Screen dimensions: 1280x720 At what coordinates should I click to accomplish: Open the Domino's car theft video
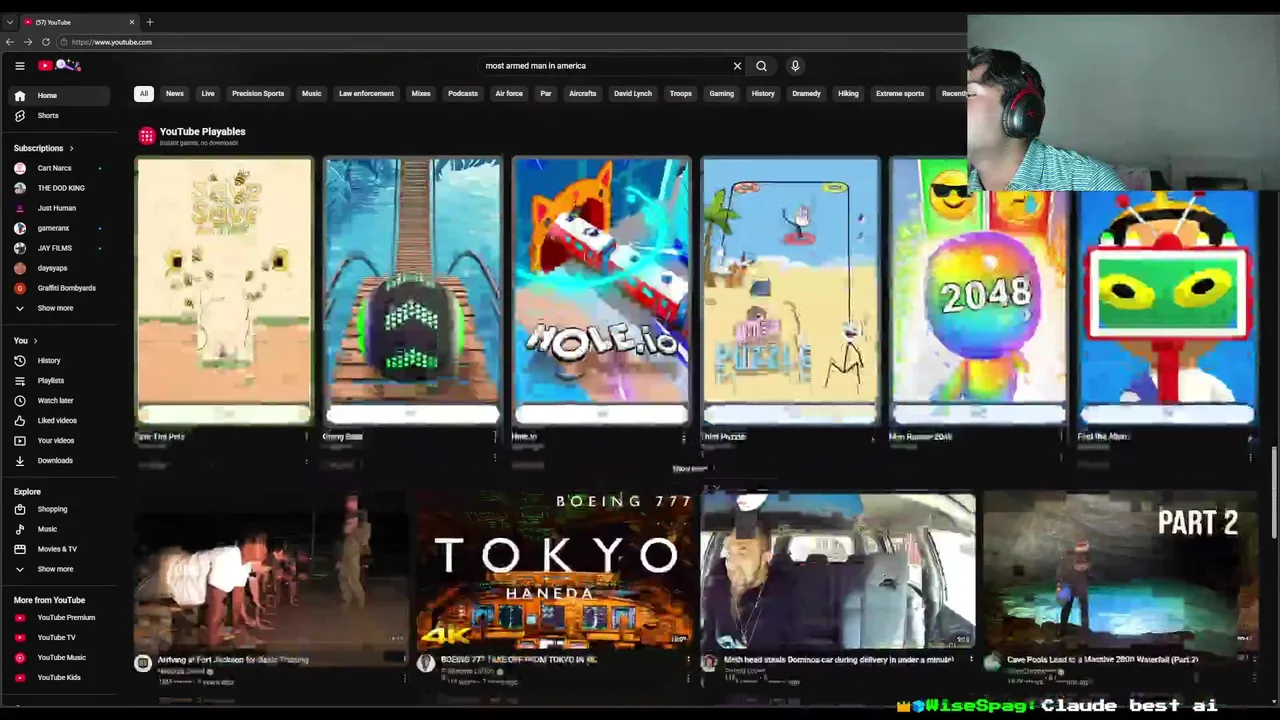tap(838, 572)
